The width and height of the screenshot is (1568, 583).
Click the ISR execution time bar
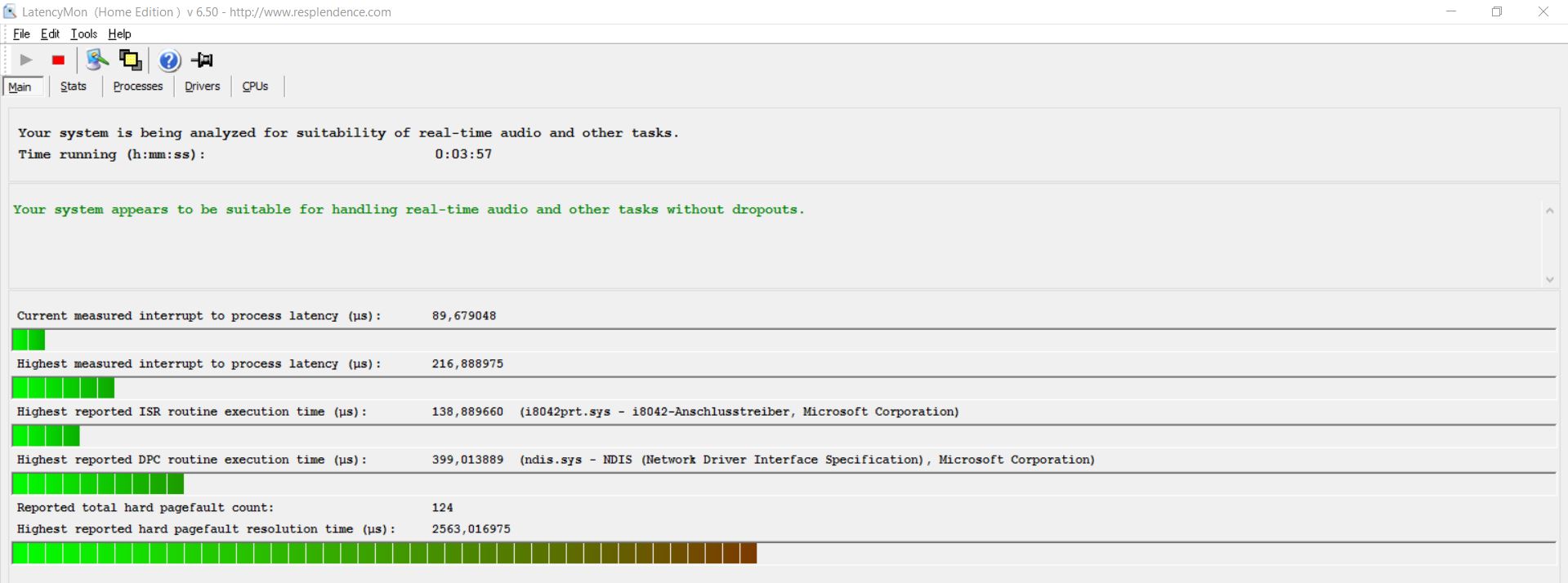784,436
